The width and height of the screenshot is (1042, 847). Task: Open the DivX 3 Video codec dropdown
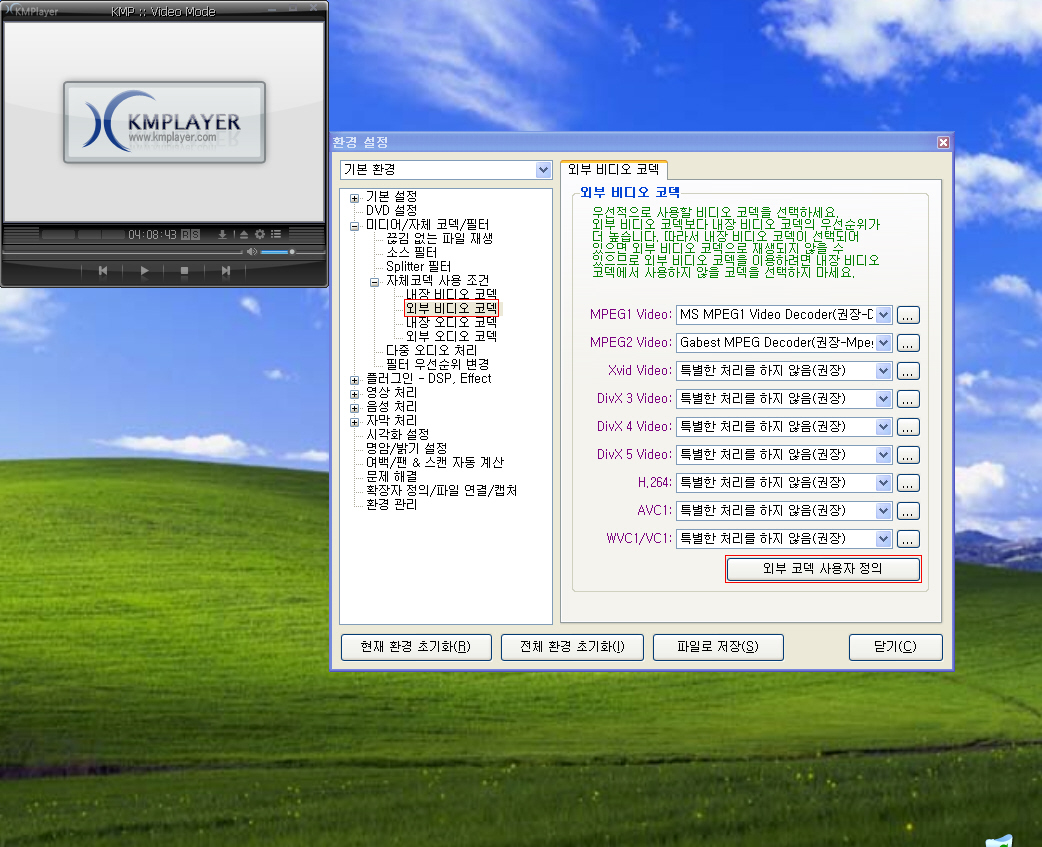coord(883,399)
